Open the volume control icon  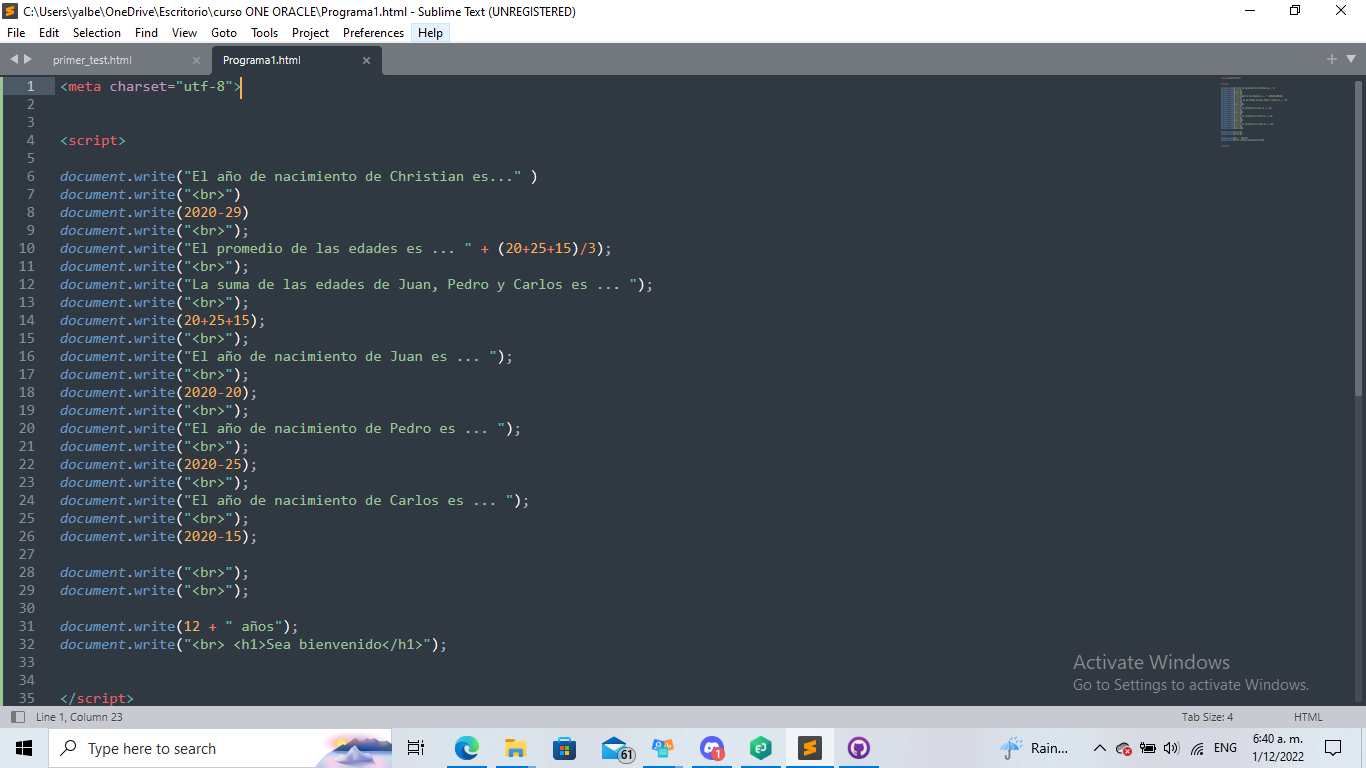[1172, 748]
